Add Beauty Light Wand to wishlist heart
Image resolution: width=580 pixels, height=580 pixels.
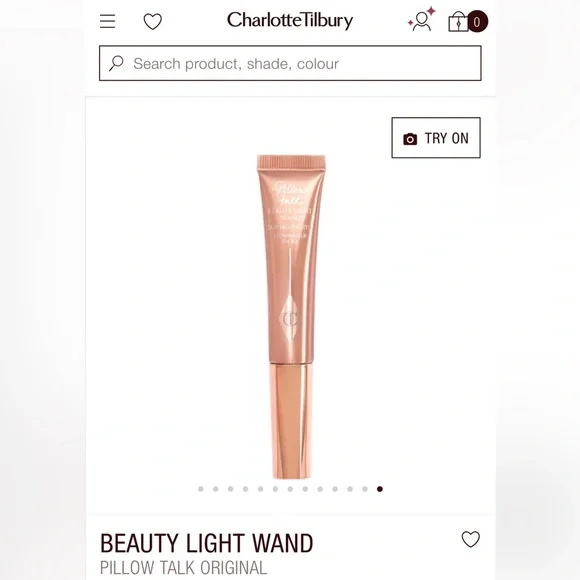(471, 539)
